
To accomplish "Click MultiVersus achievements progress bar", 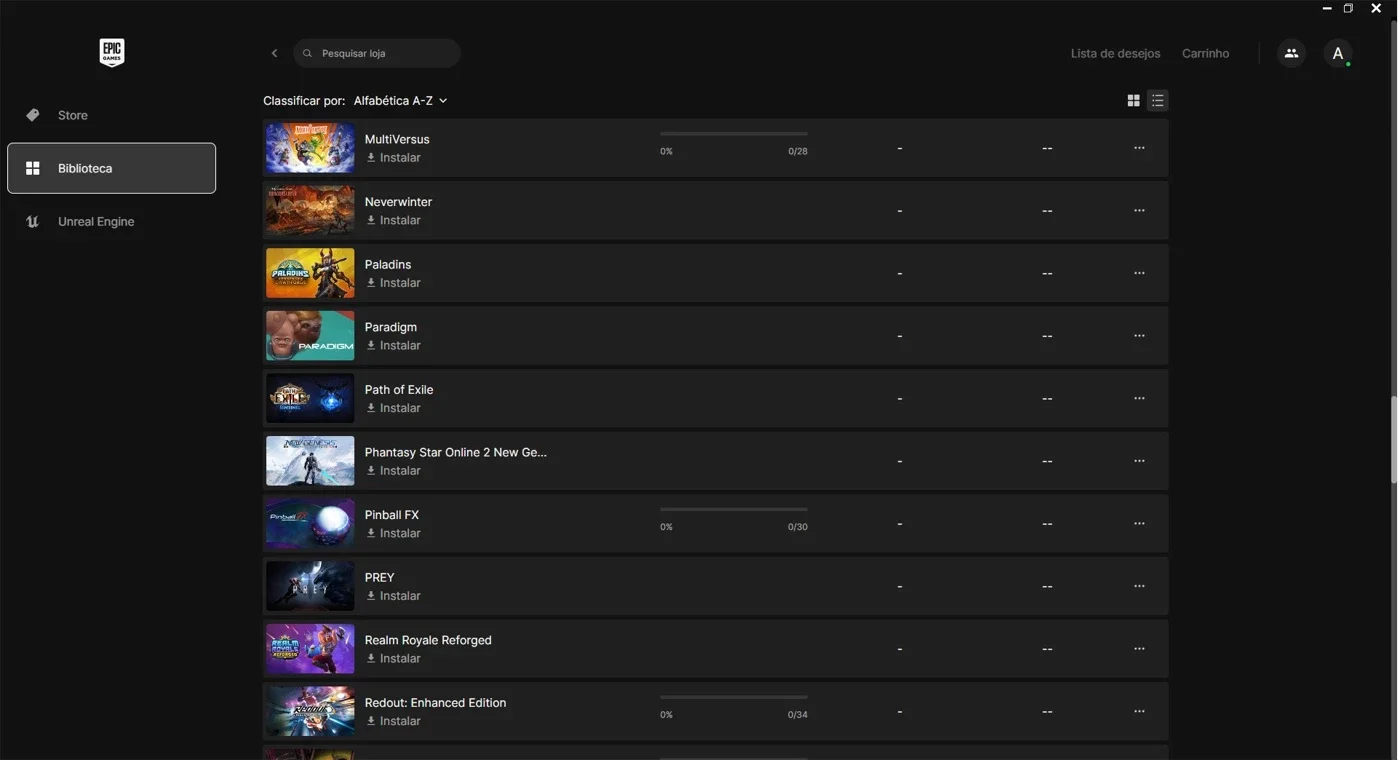I will (734, 134).
